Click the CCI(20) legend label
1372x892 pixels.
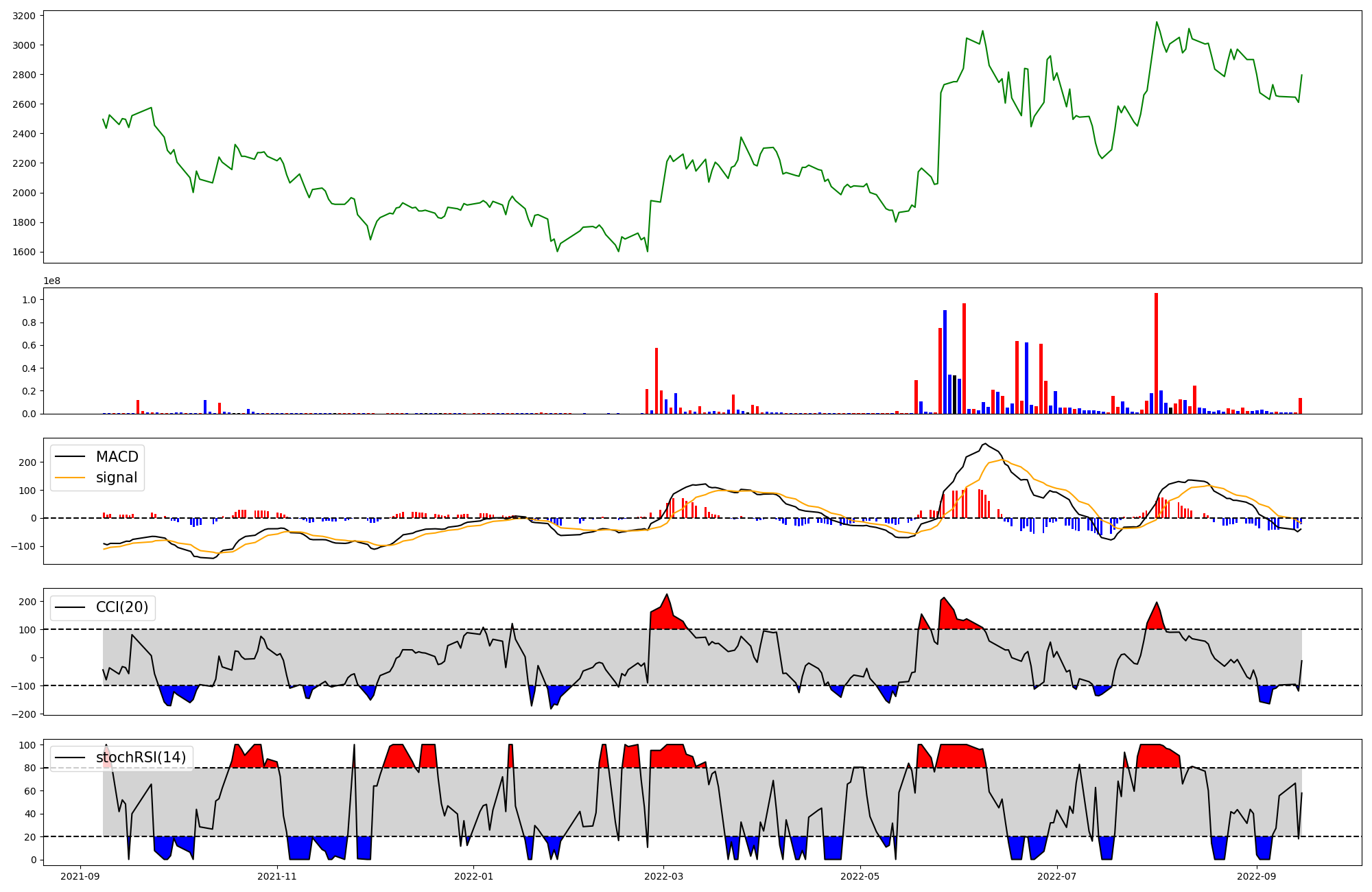pos(121,607)
